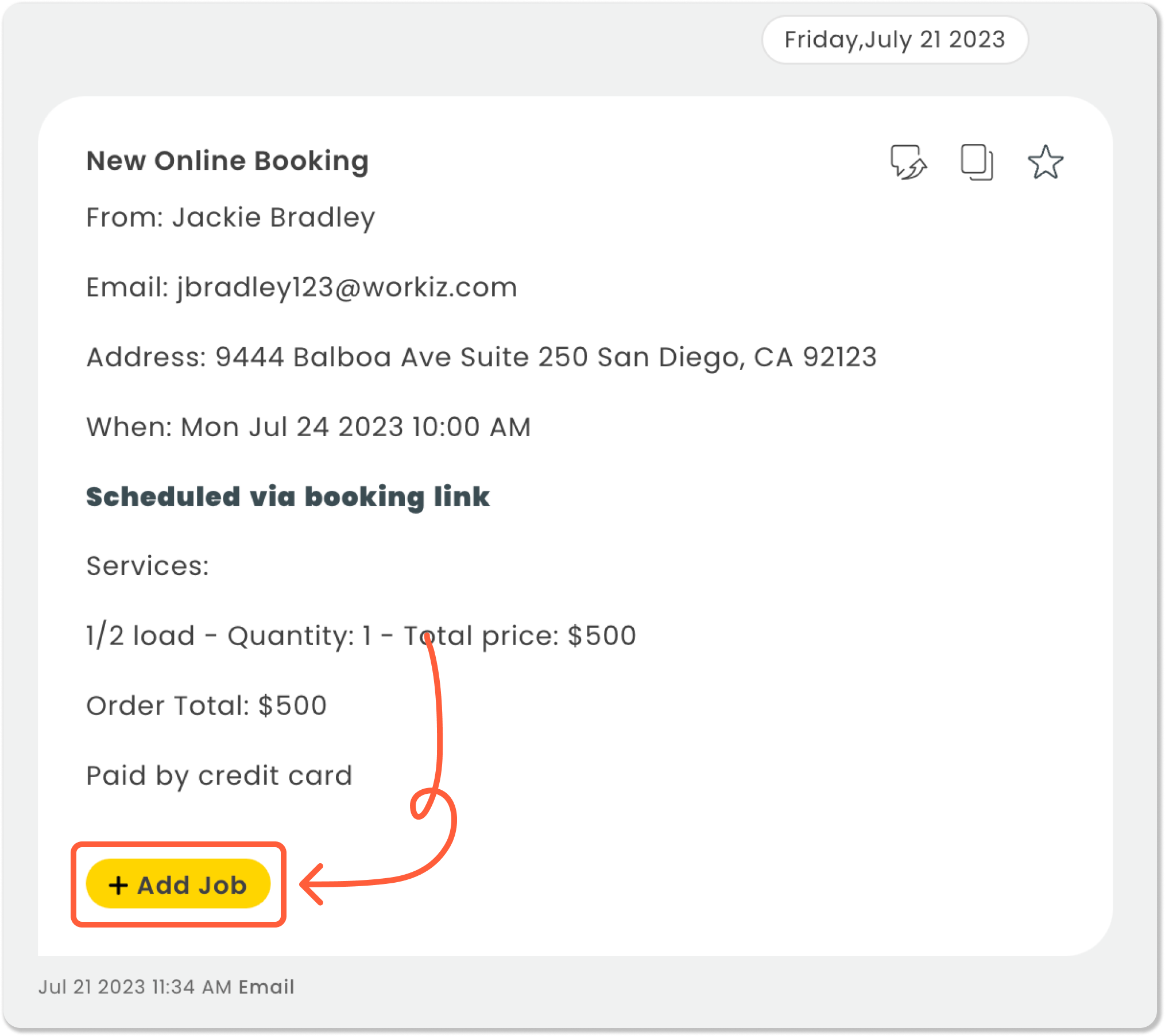Select the Friday, July 21 2023 date pill

tap(895, 40)
